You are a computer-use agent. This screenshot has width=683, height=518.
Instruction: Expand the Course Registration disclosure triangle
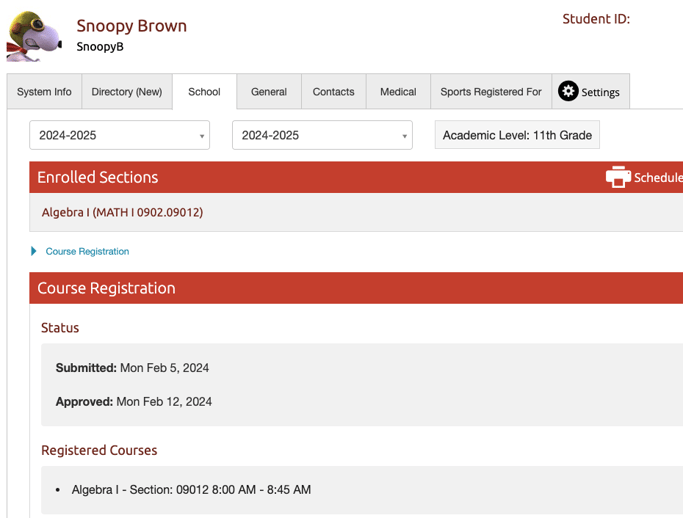pyautogui.click(x=34, y=251)
